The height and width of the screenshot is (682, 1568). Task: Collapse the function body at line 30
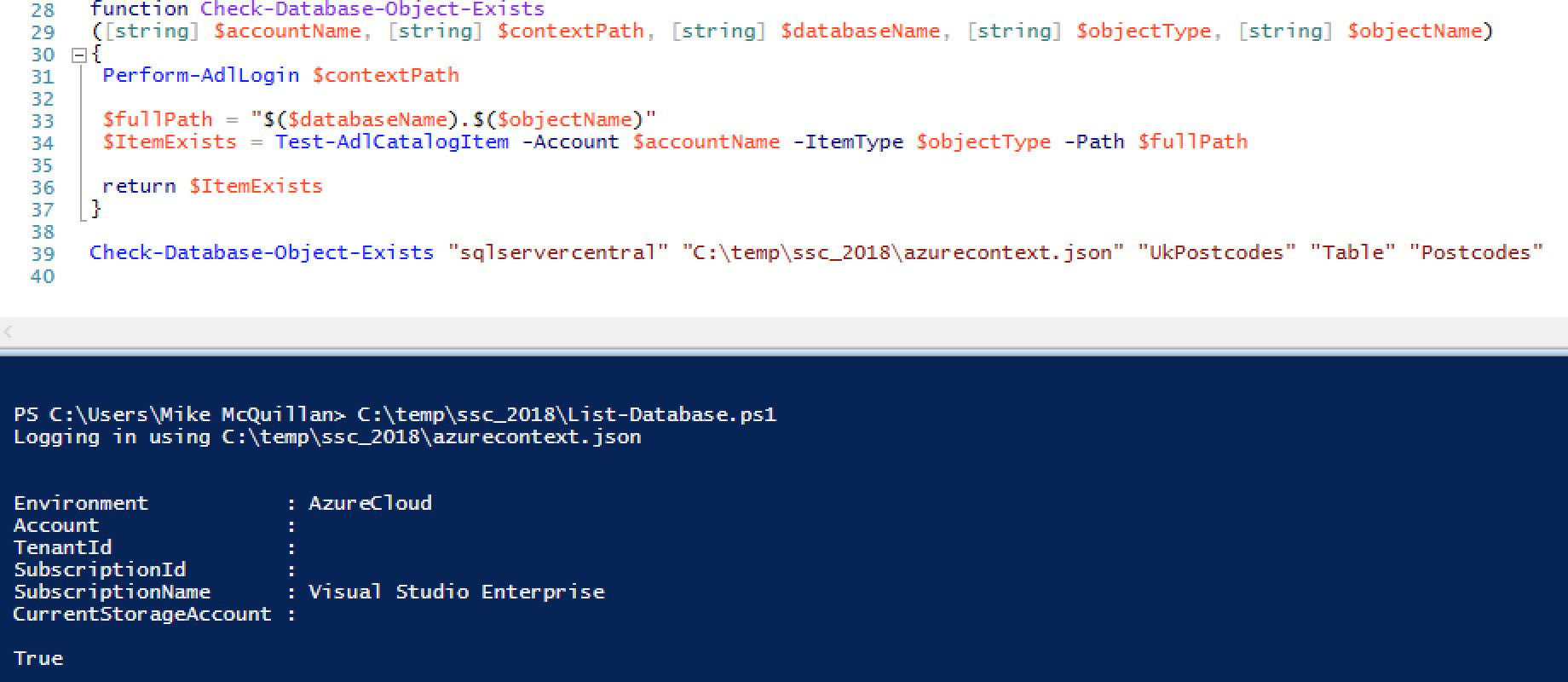click(x=79, y=55)
